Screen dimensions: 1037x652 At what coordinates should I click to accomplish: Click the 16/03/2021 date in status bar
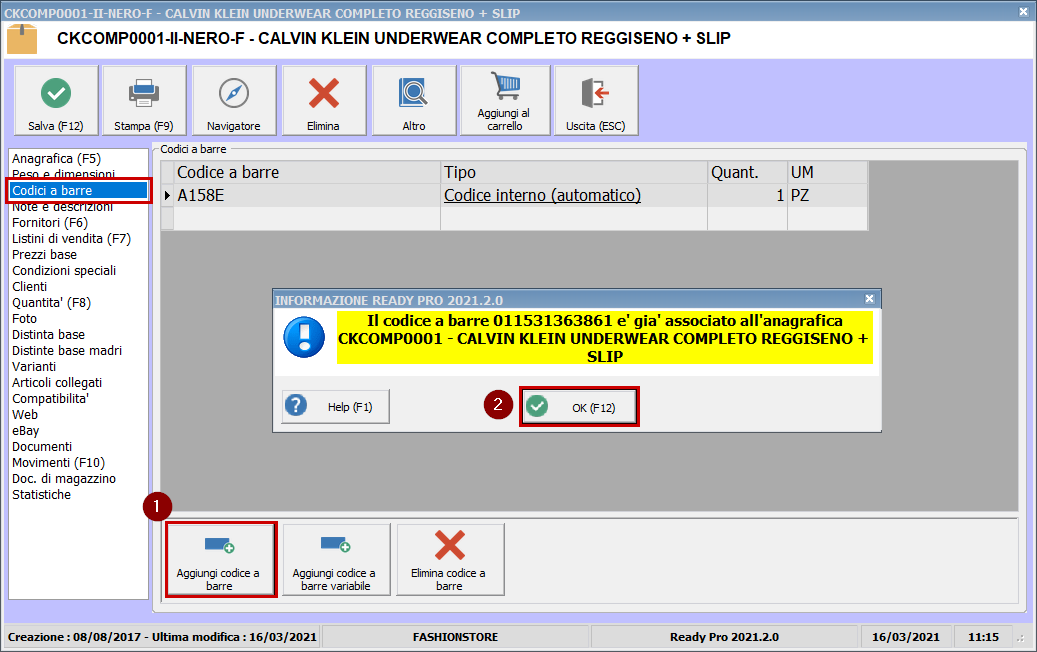pyautogui.click(x=905, y=637)
